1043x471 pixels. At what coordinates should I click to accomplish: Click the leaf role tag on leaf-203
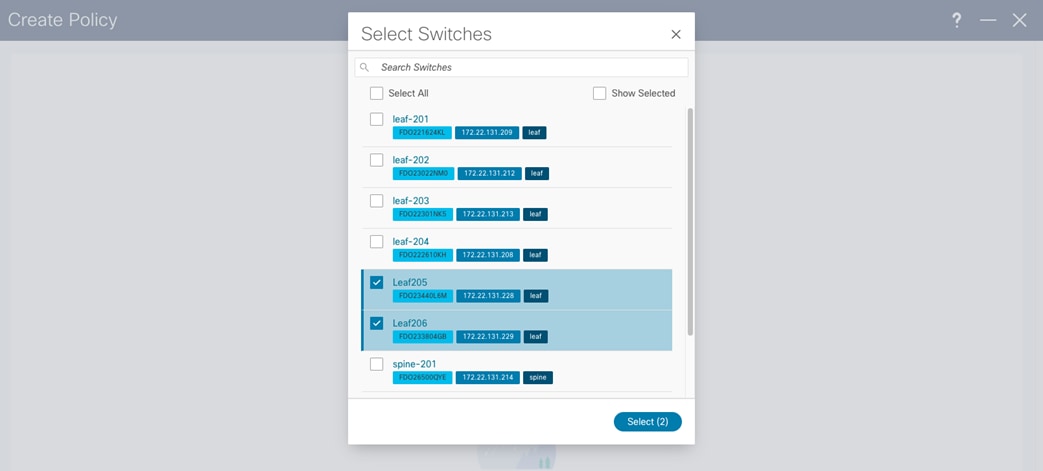(535, 214)
